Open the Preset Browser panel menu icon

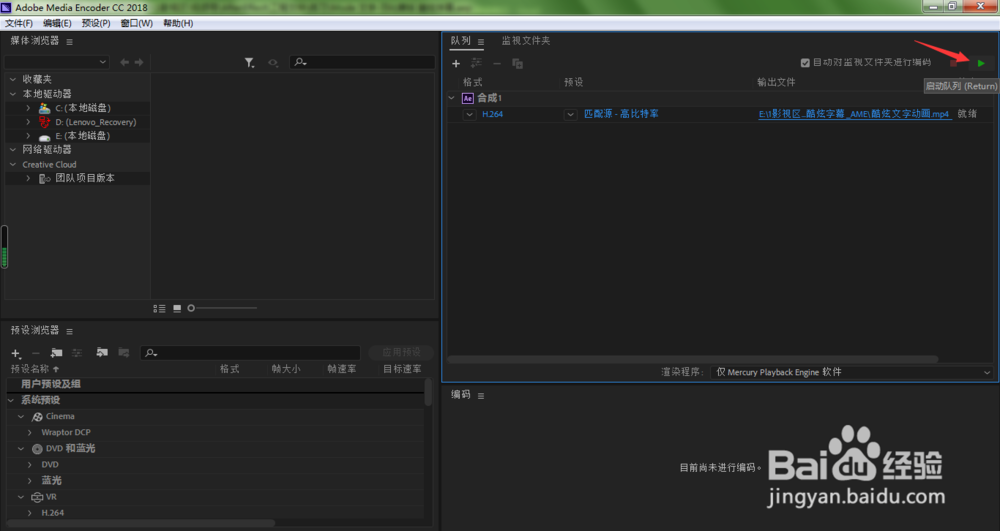(70, 331)
